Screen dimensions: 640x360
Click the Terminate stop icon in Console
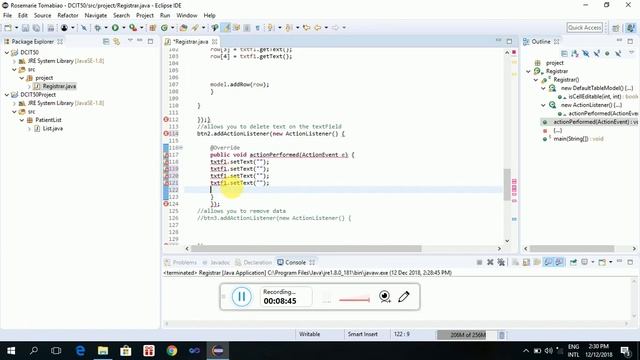(x=479, y=262)
